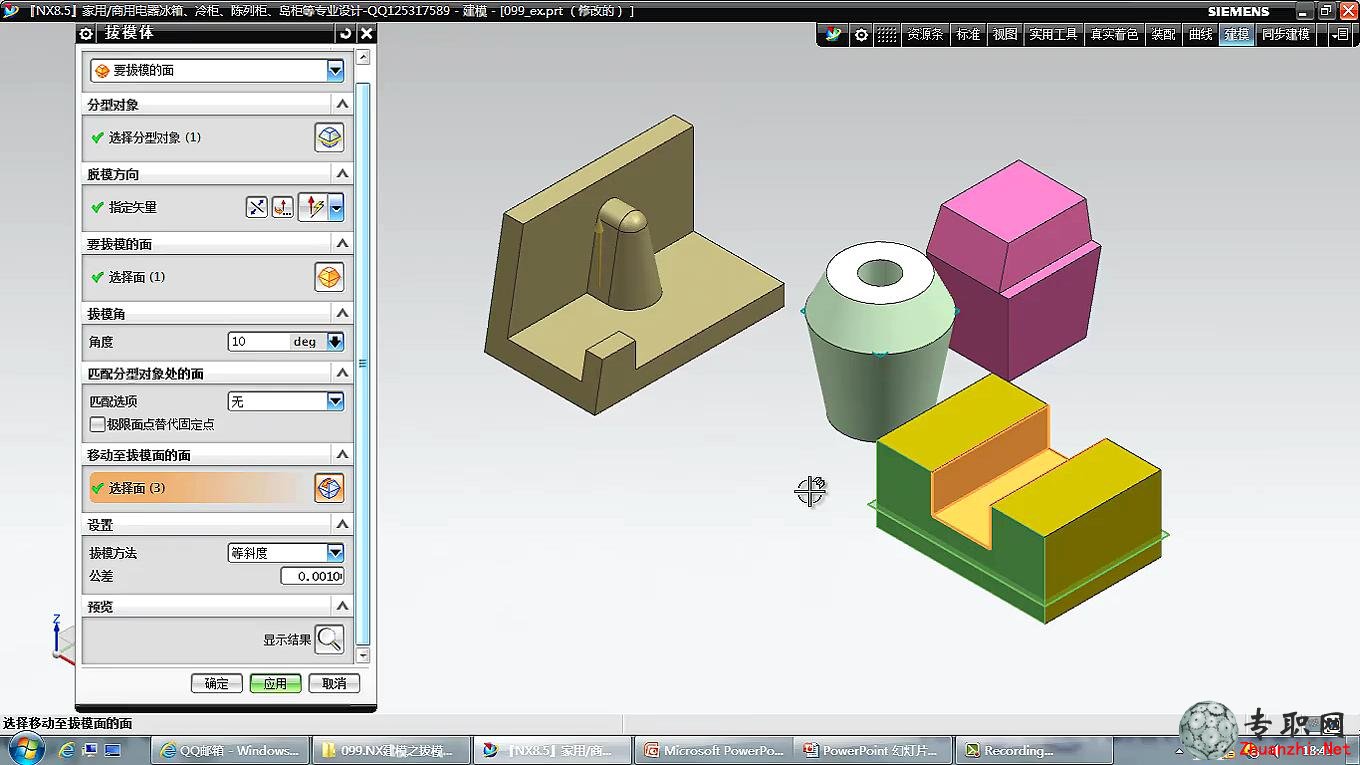Collapse the 要拔模的面 section
The height and width of the screenshot is (765, 1360).
coord(342,244)
